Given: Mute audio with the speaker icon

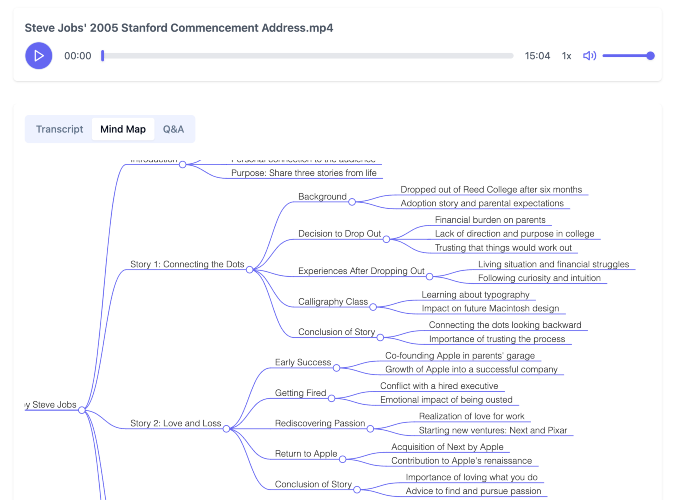Looking at the screenshot, I should (x=589, y=56).
